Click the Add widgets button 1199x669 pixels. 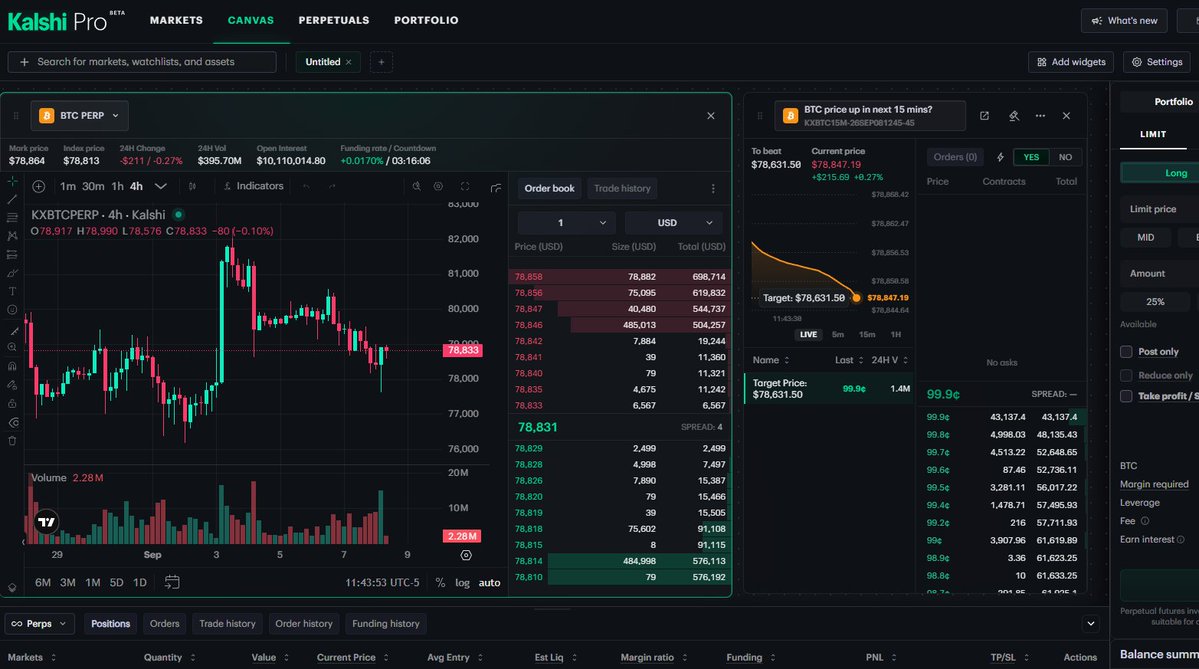point(1071,62)
